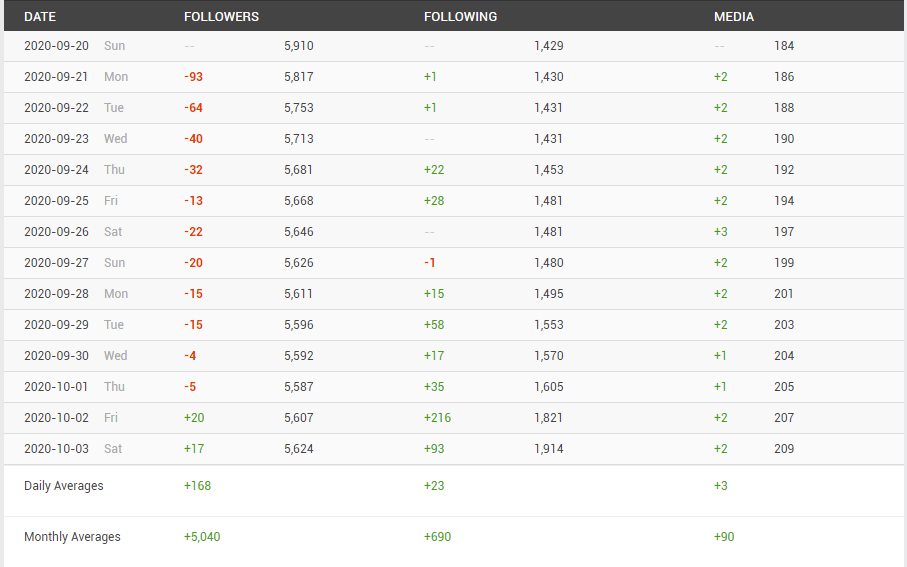Select the 2020-09-28 date cell
Image resolution: width=907 pixels, height=567 pixels.
[x=56, y=294]
